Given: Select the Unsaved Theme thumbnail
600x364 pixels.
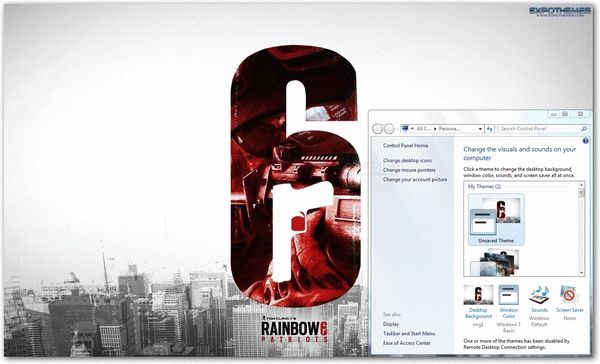Looking at the screenshot, I should [496, 220].
